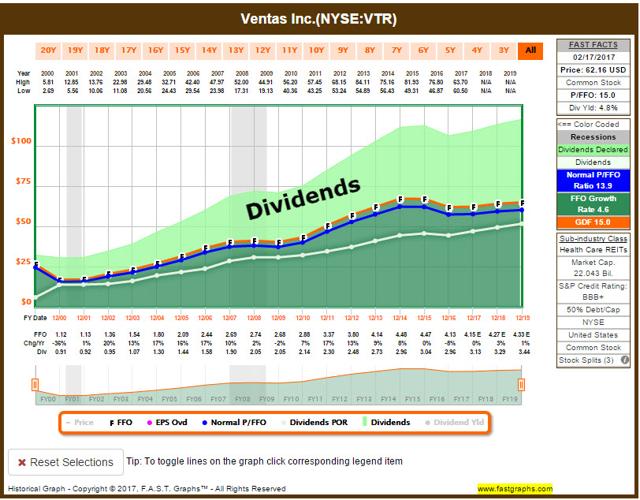
Task: Toggle the Dividend Yld legend item
Action: (455, 422)
